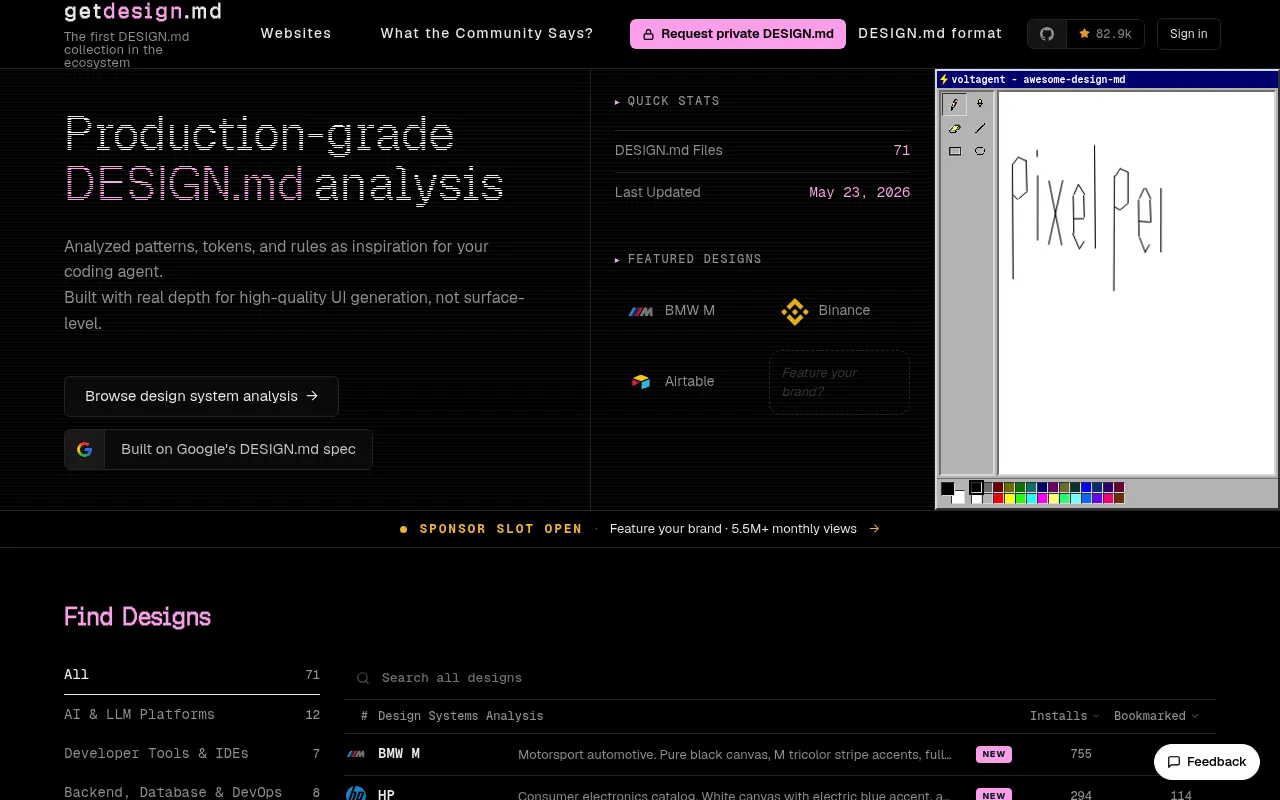
Task: Sort the table by Bookmarked
Action: tap(1156, 716)
